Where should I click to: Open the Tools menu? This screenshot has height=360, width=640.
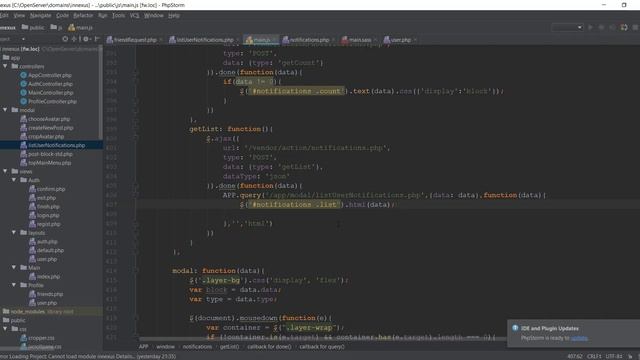click(118, 16)
